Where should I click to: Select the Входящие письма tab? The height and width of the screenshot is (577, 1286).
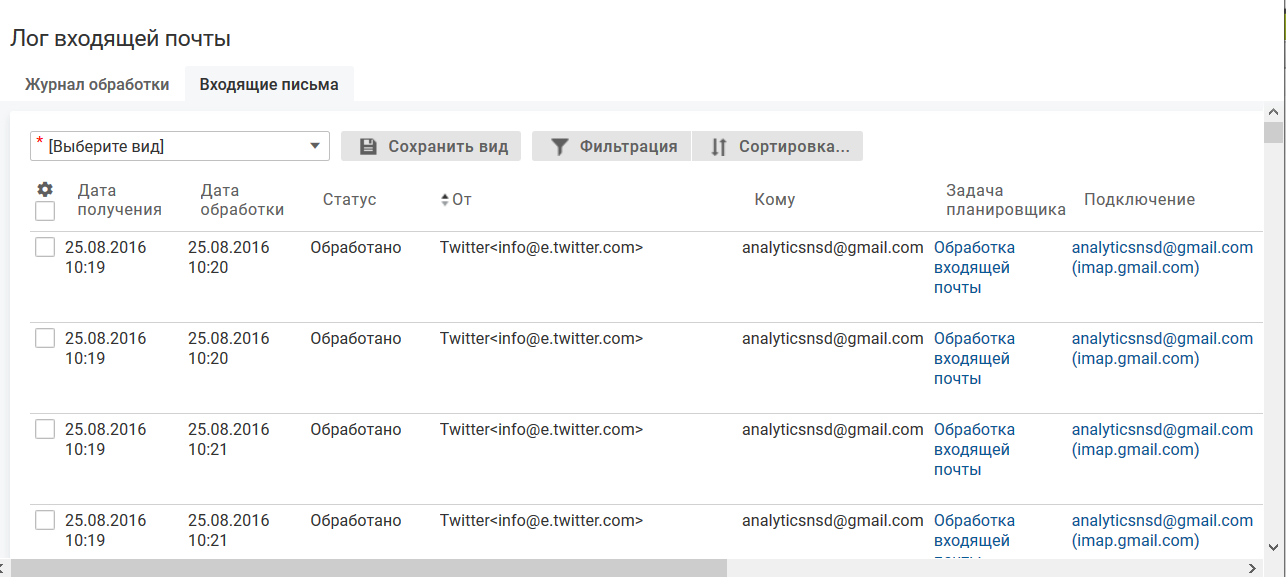pos(269,84)
